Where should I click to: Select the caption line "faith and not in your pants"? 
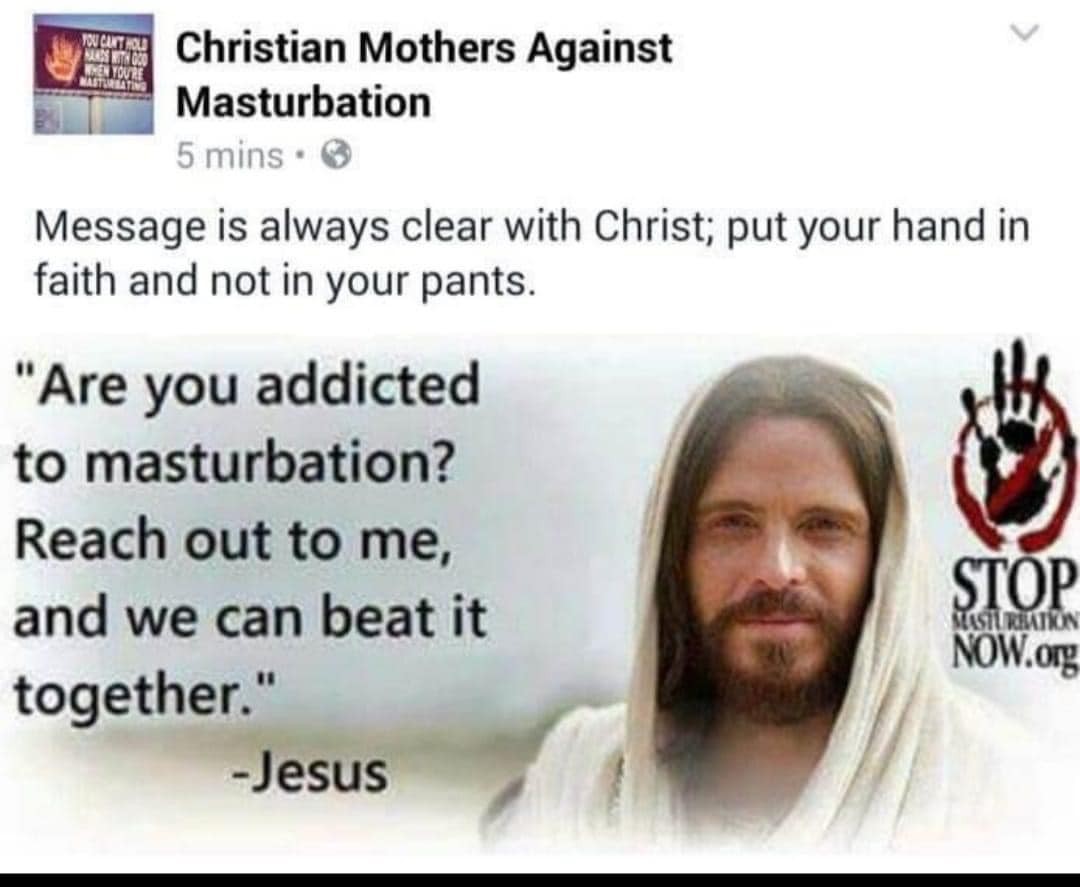pos(284,281)
